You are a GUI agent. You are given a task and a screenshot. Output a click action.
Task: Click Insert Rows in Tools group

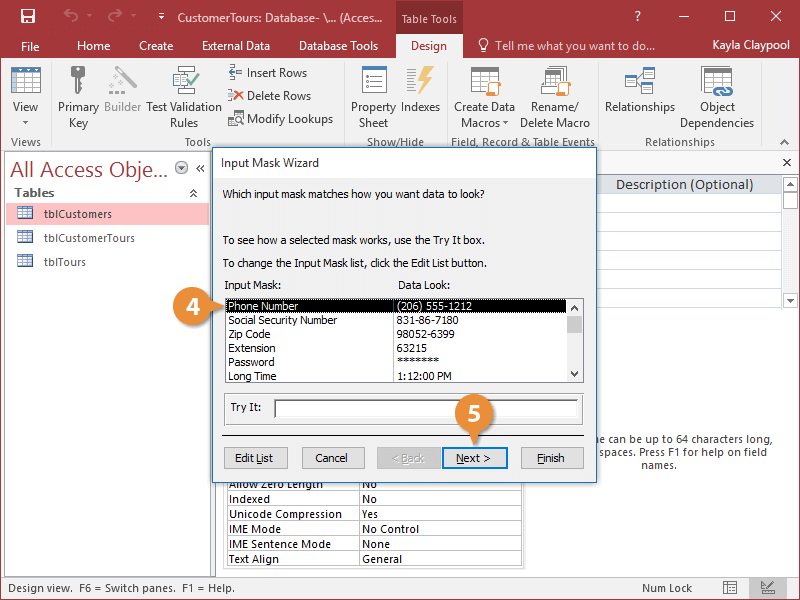pyautogui.click(x=268, y=72)
